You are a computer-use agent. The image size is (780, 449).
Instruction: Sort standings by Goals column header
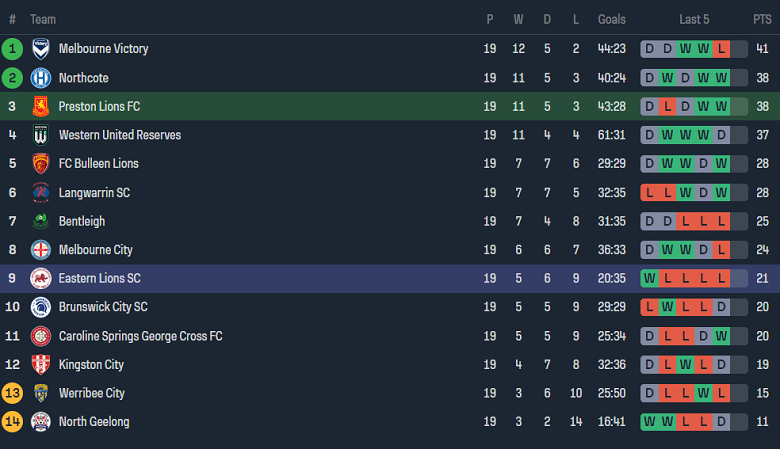click(612, 19)
